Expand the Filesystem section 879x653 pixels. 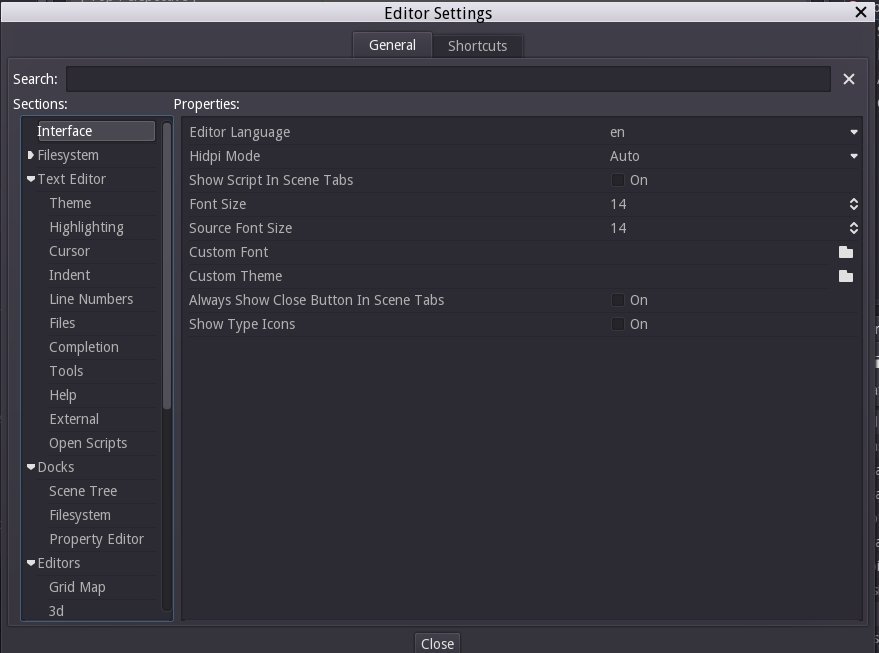pos(31,155)
